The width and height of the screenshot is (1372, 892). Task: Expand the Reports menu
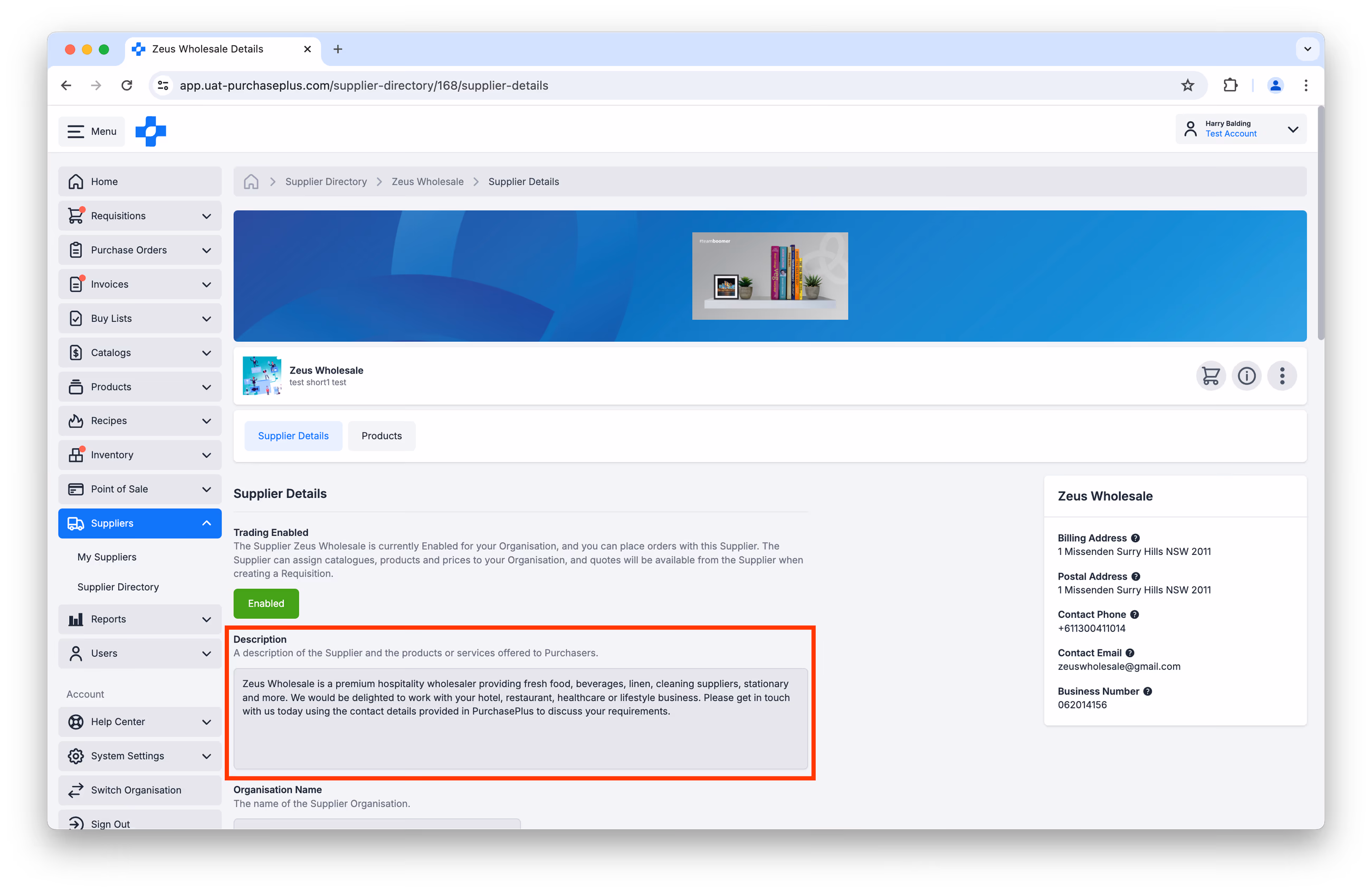(140, 619)
